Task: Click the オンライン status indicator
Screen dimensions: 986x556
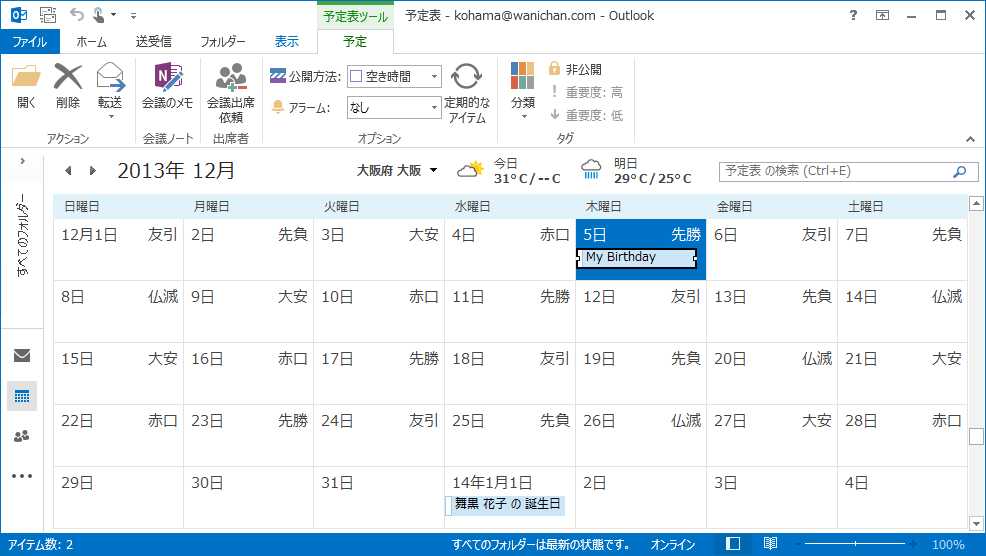Action: click(x=673, y=545)
